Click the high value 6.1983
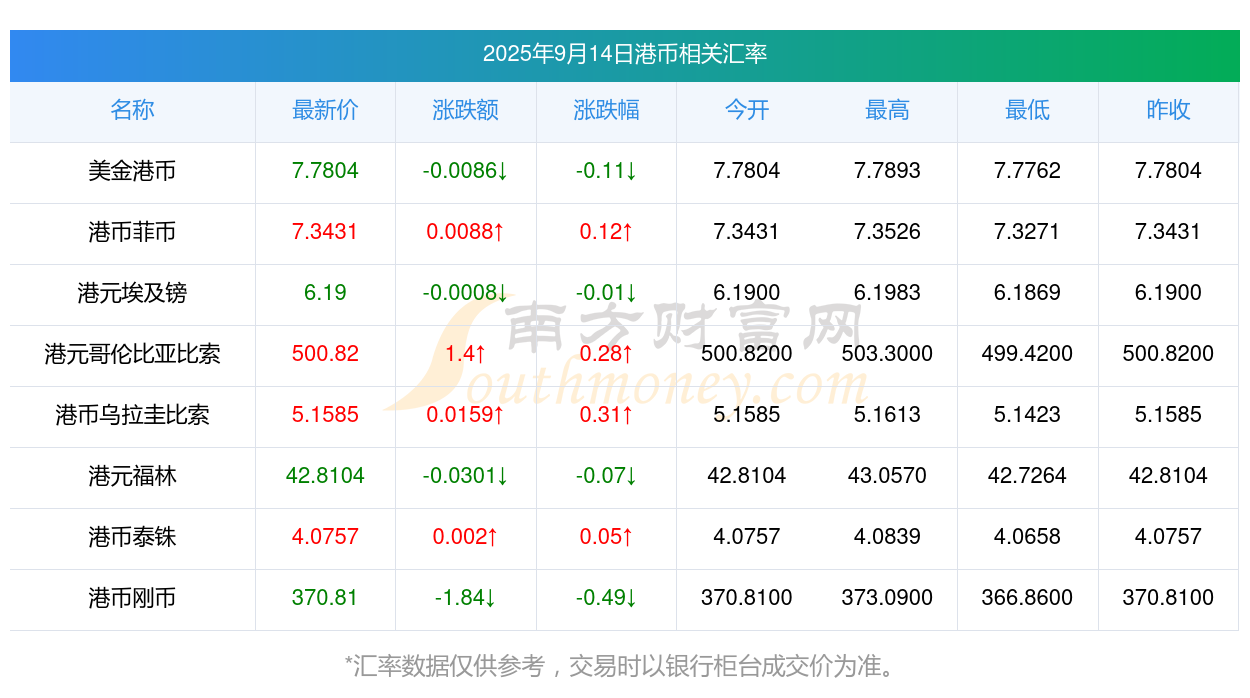The image size is (1250, 698). click(x=887, y=293)
